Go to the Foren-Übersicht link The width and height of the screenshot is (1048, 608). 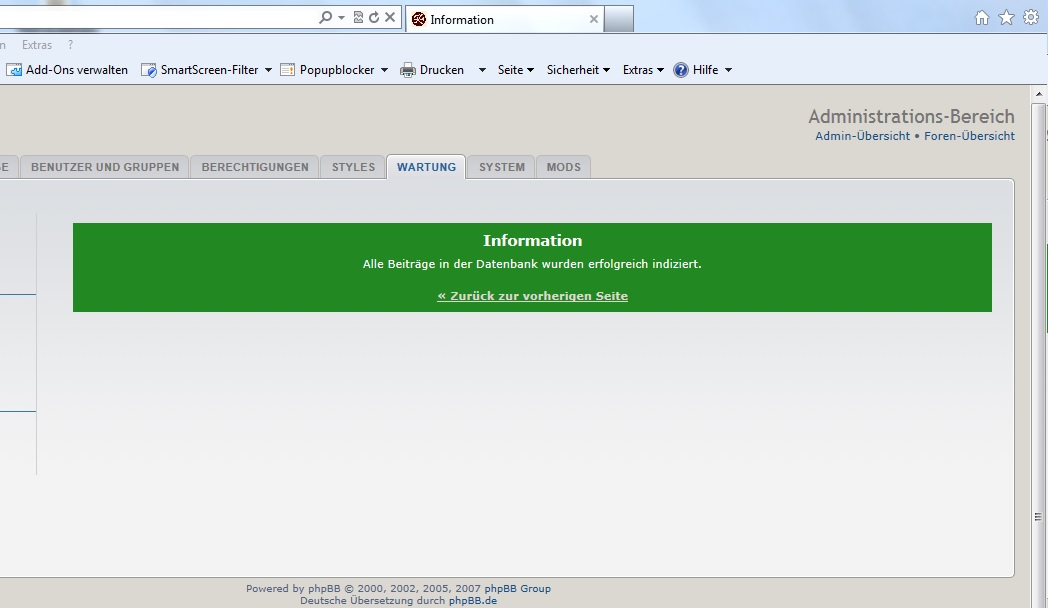(x=969, y=136)
